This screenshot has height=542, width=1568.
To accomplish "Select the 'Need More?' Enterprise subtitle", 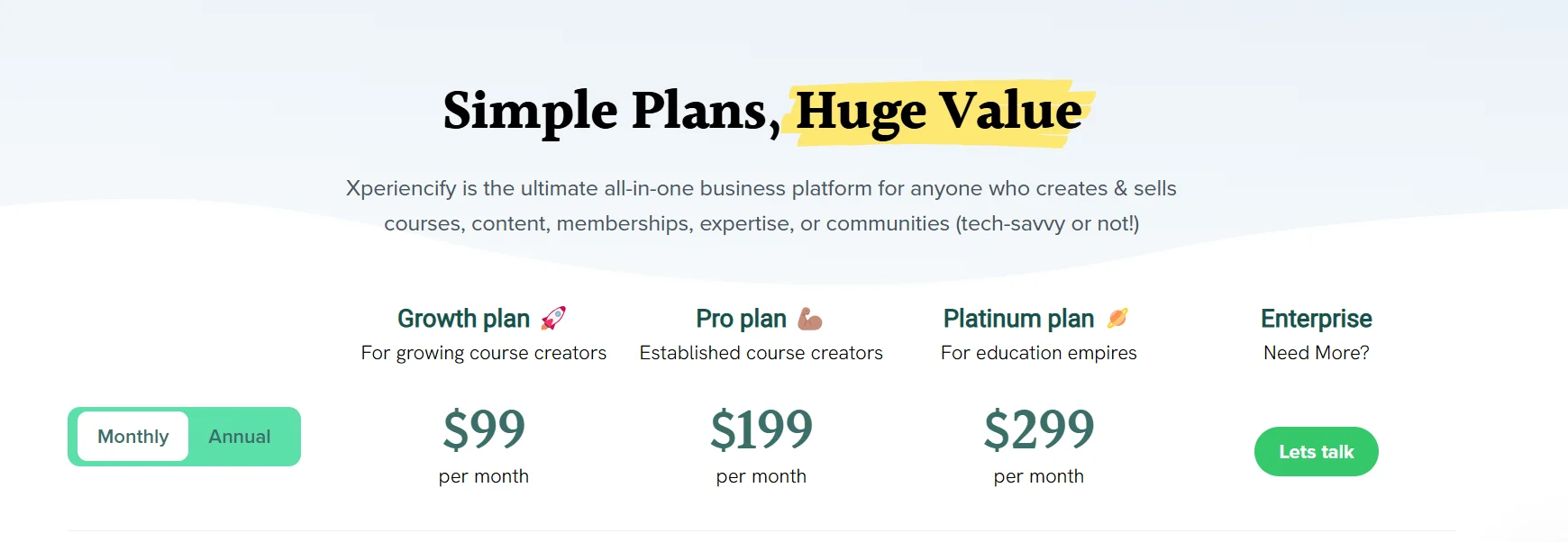I will 1314,353.
